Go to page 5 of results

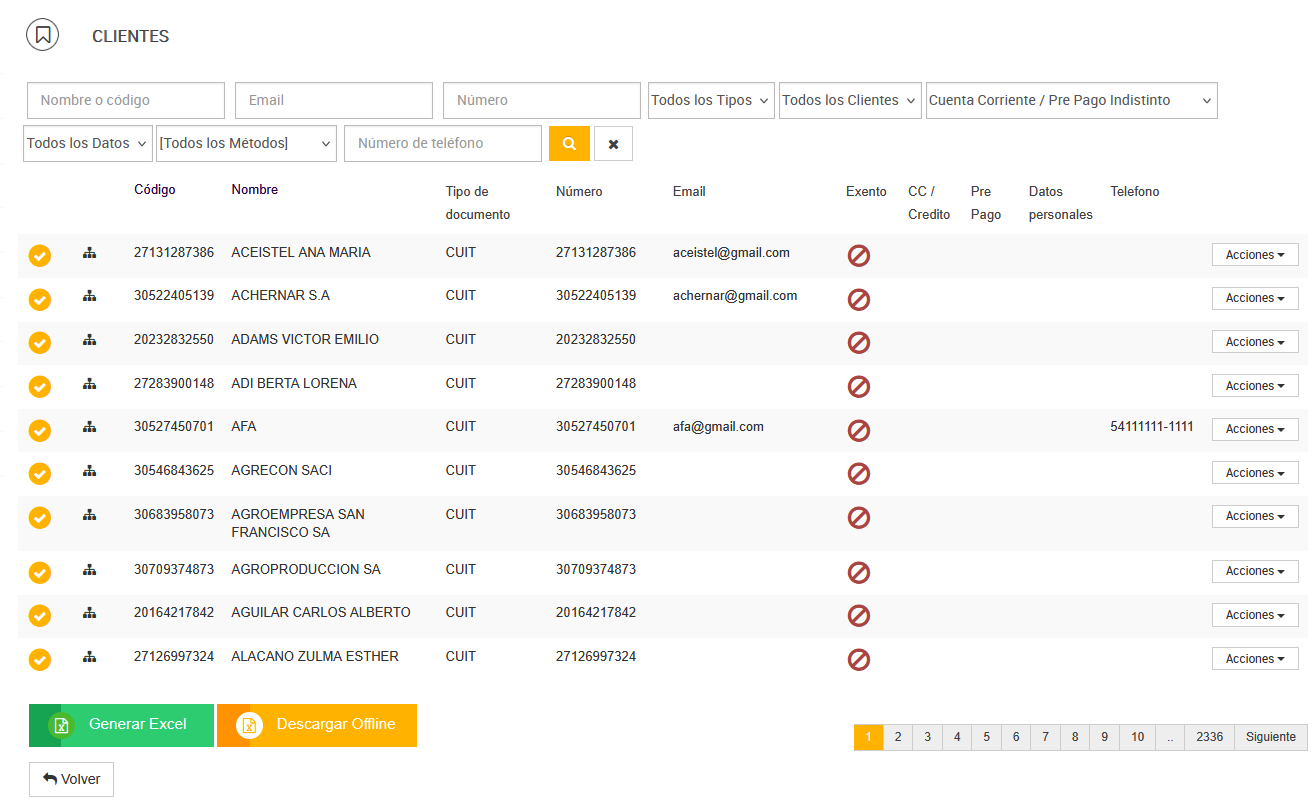[x=986, y=737]
